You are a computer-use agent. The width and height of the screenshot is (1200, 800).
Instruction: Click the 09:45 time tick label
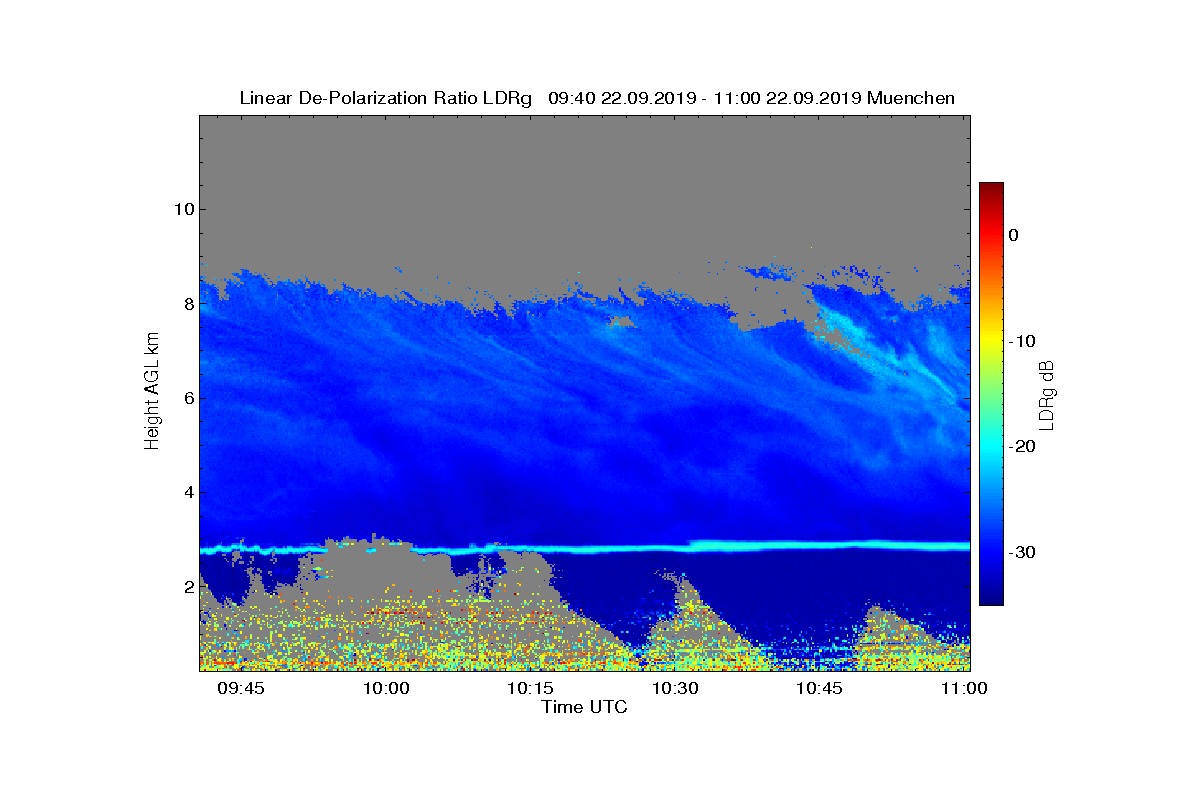pos(241,688)
